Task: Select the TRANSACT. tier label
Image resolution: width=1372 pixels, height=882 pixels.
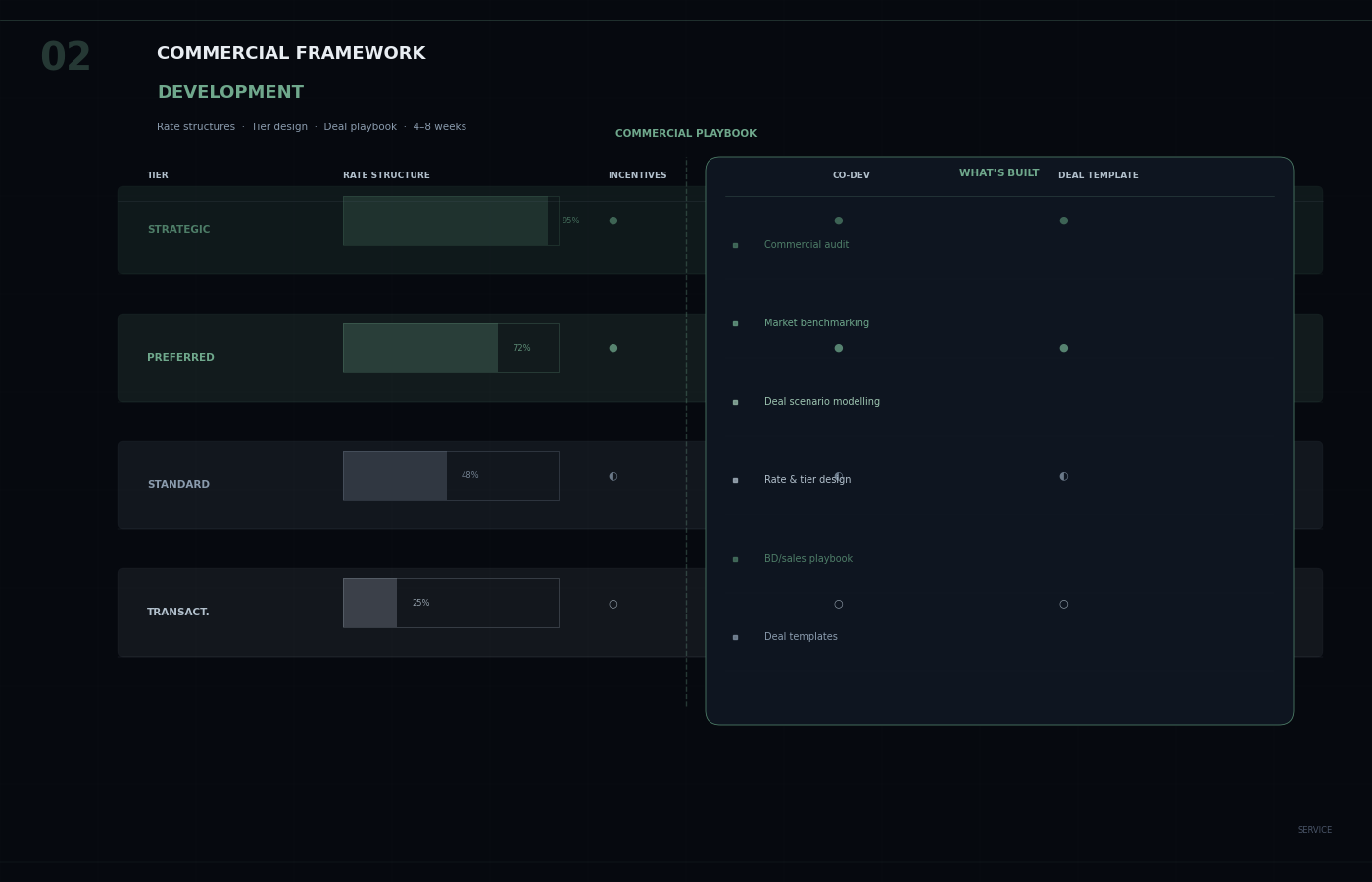Action: click(x=178, y=612)
